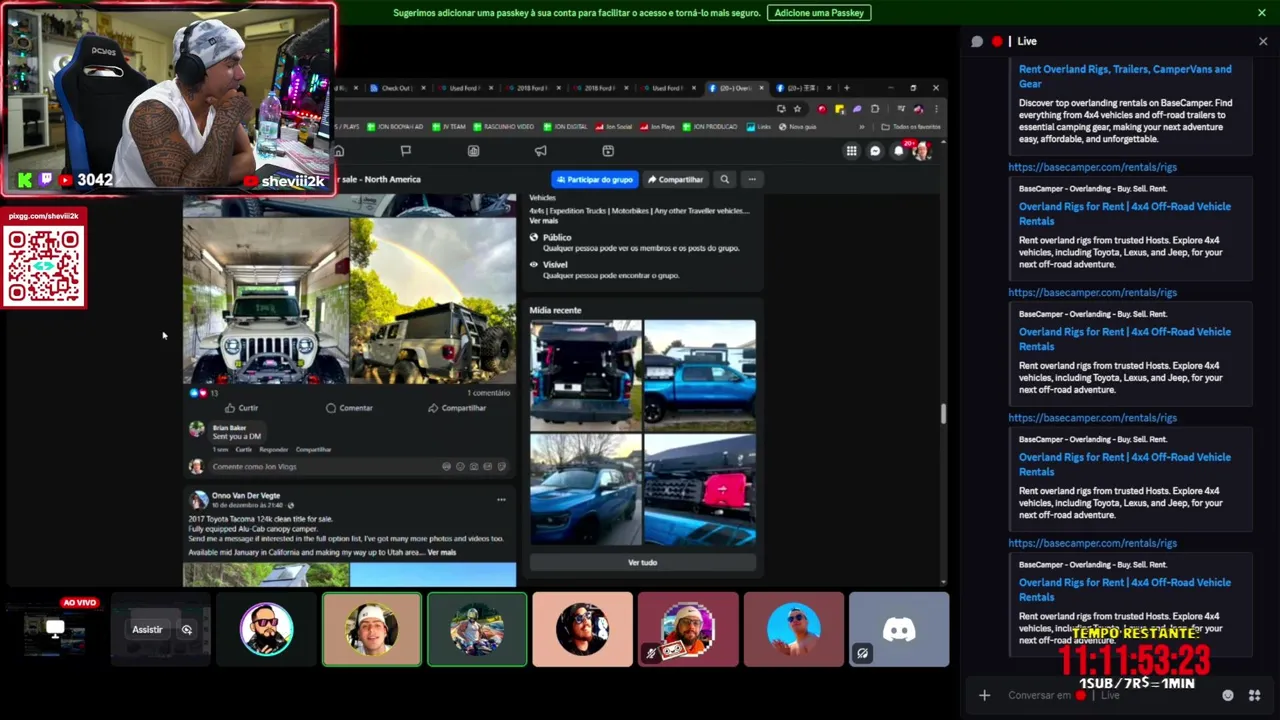The height and width of the screenshot is (720, 1280).
Task: Select the Discord logo participant tile
Action: point(899,629)
